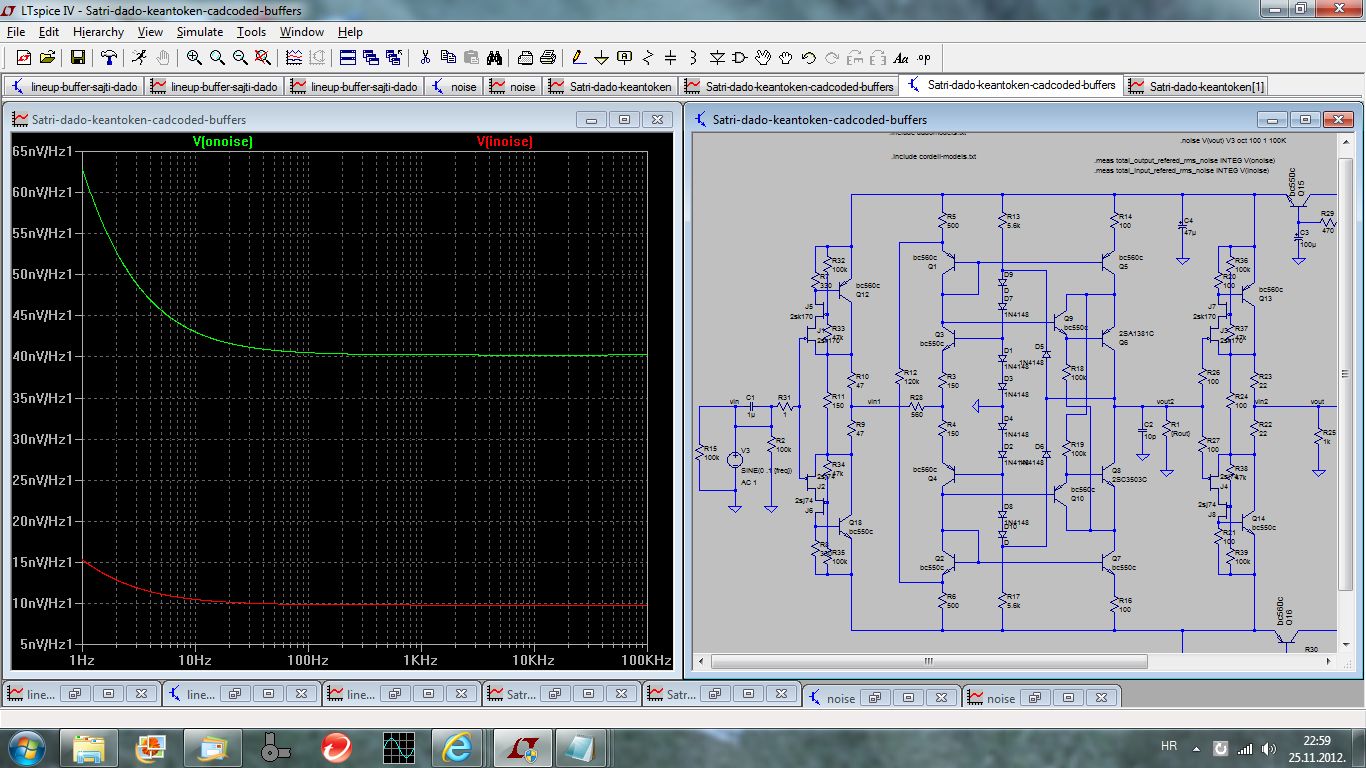1366x768 pixels.
Task: Click the Find binoculars icon
Action: click(x=494, y=57)
